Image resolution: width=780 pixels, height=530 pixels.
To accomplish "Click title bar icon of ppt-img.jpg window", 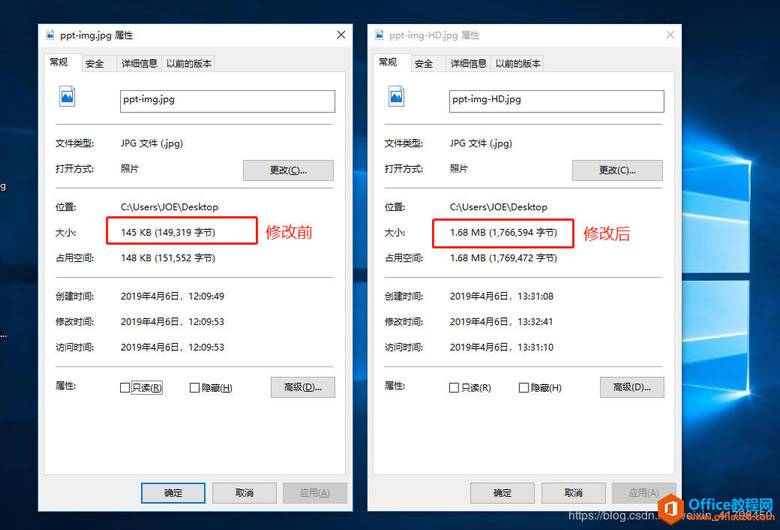I will tap(50, 35).
